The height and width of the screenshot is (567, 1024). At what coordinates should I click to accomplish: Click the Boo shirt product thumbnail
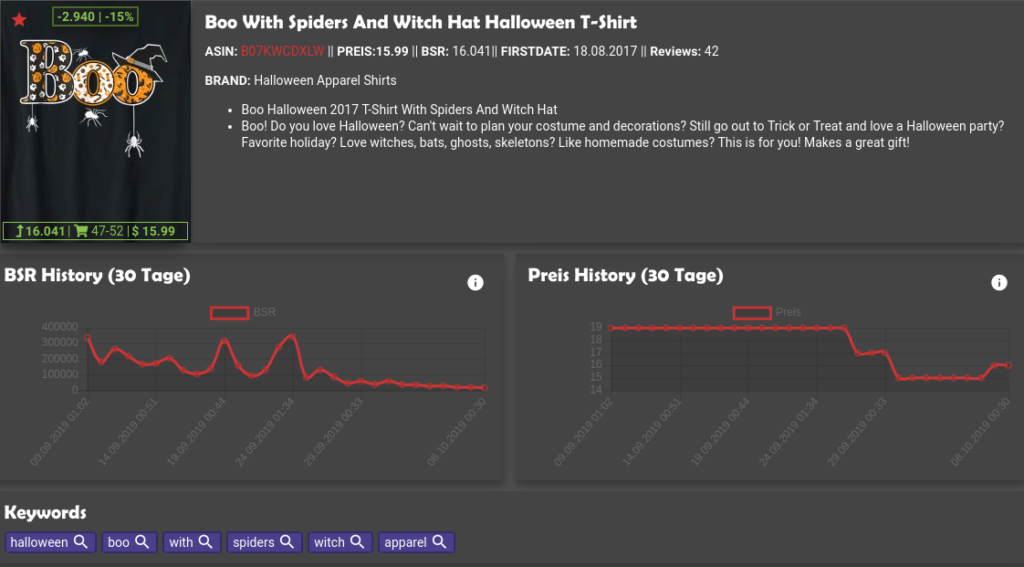(96, 122)
